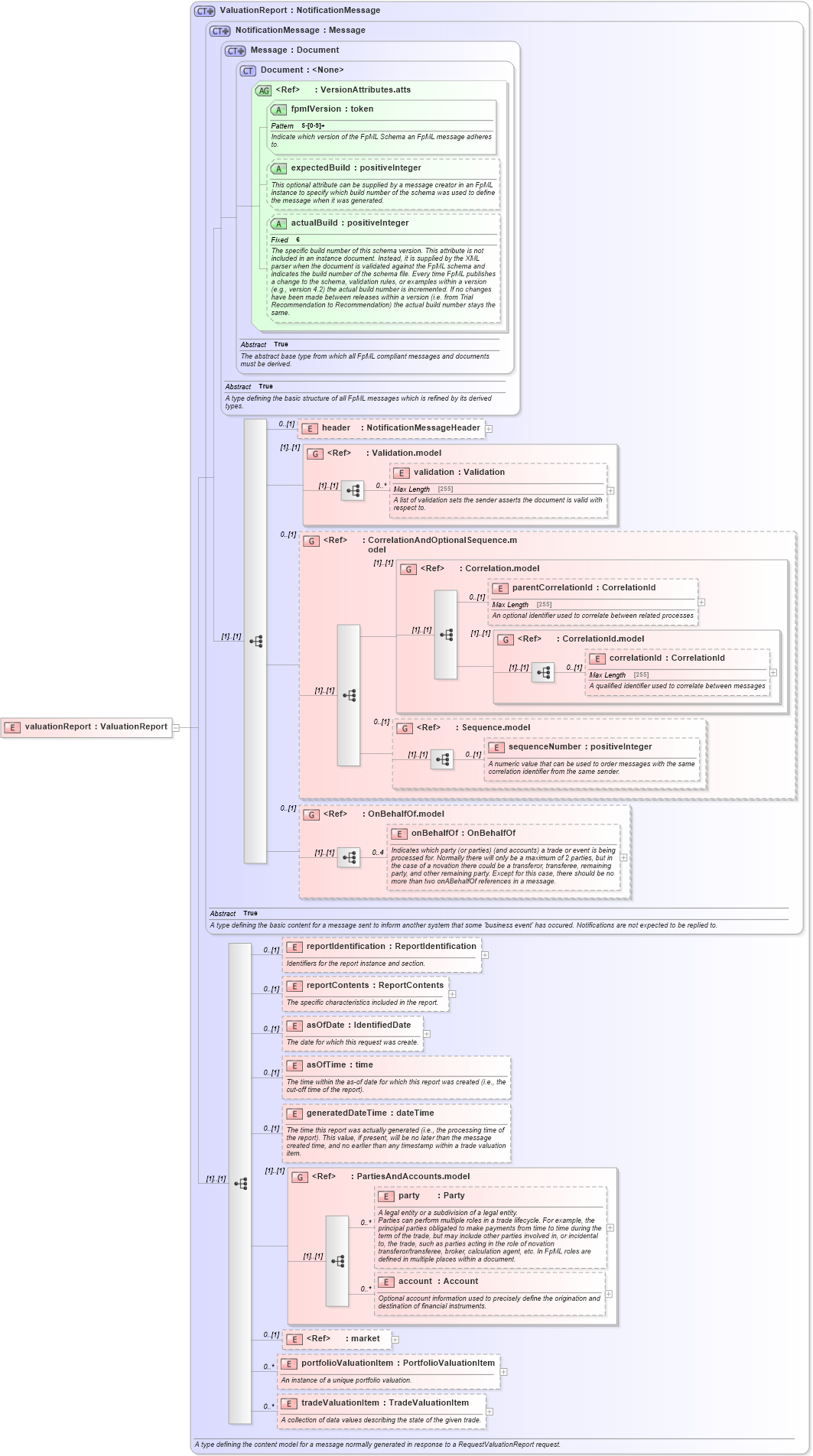Viewport: 813px width, 1456px height.
Task: Select the 'fpmlVersion : token' label
Action: pos(332,109)
